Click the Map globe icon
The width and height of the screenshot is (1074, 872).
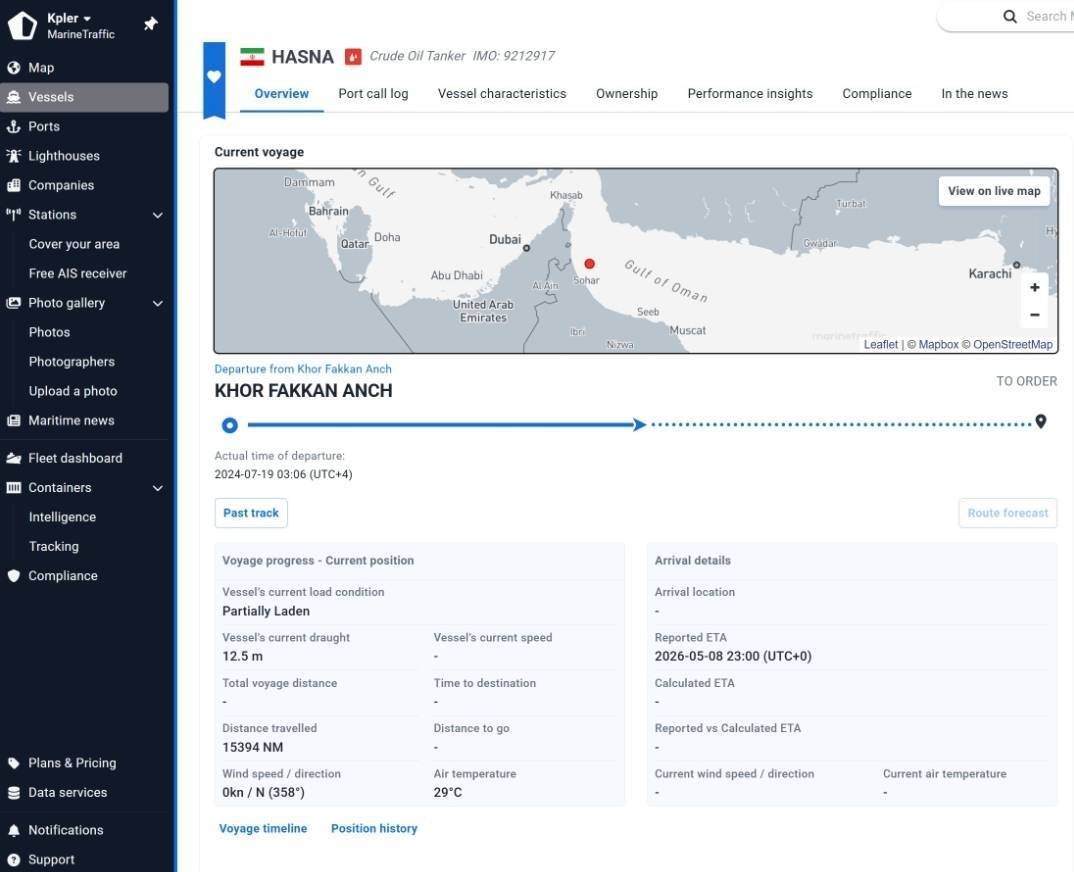14,68
